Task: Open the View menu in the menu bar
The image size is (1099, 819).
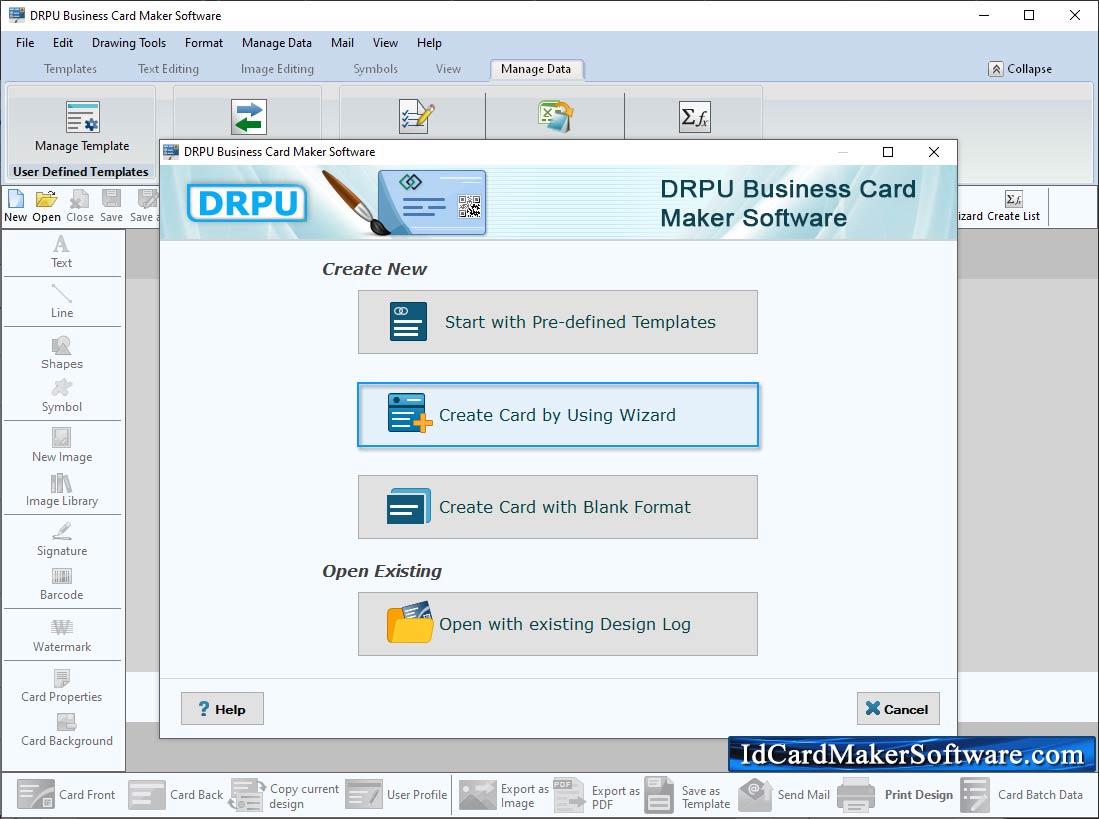Action: point(385,43)
